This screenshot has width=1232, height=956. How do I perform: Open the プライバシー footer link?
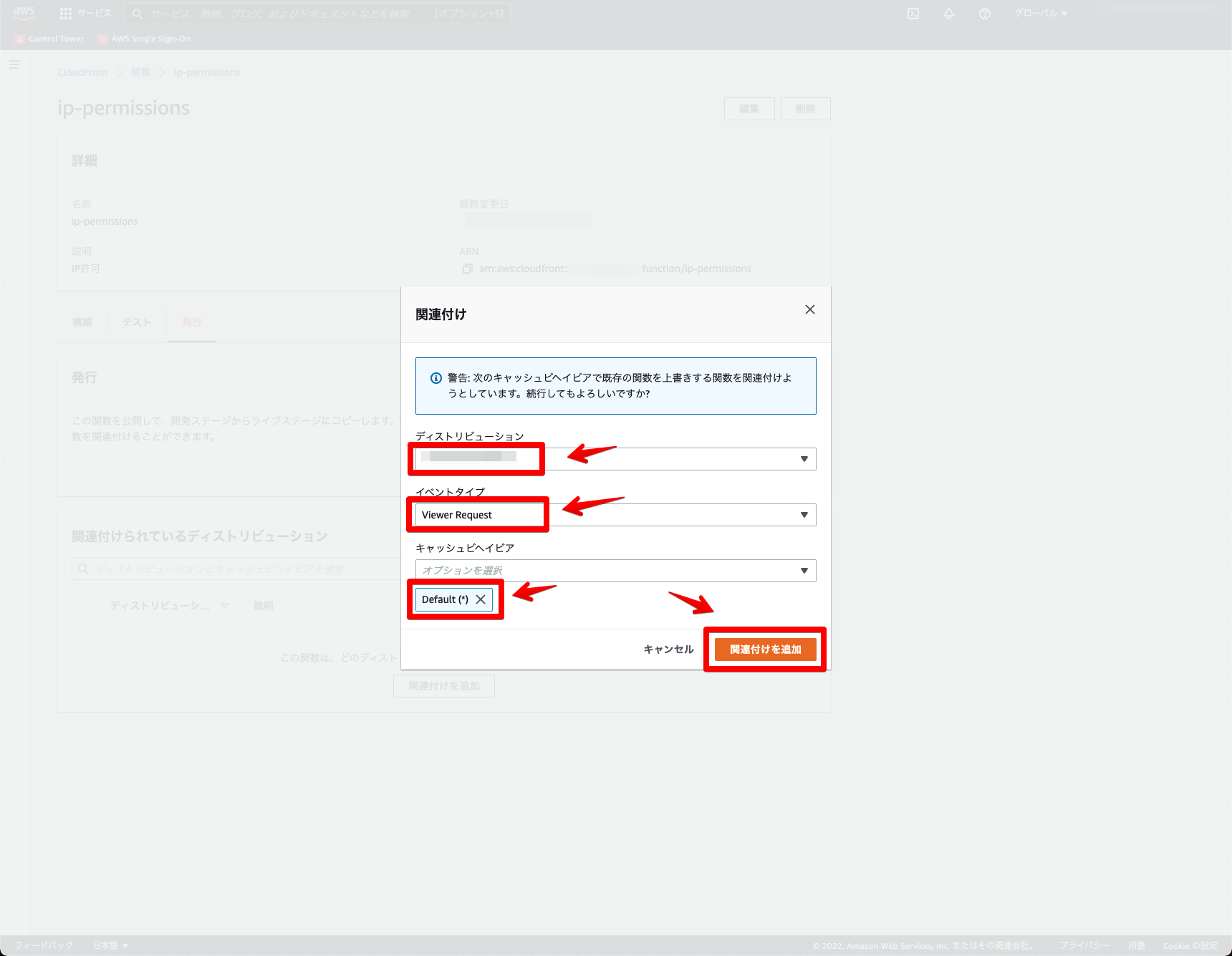pos(1084,945)
